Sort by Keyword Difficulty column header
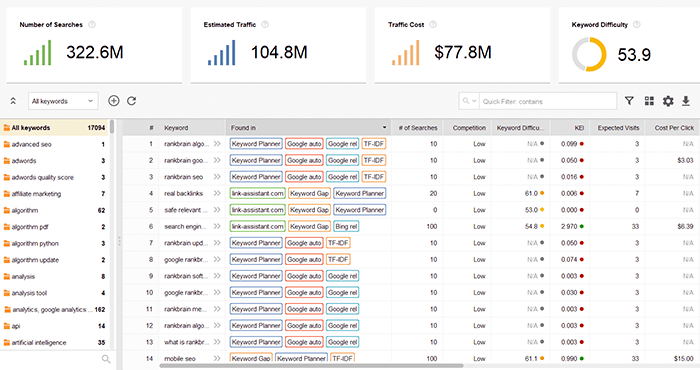This screenshot has width=700, height=370. click(x=521, y=128)
